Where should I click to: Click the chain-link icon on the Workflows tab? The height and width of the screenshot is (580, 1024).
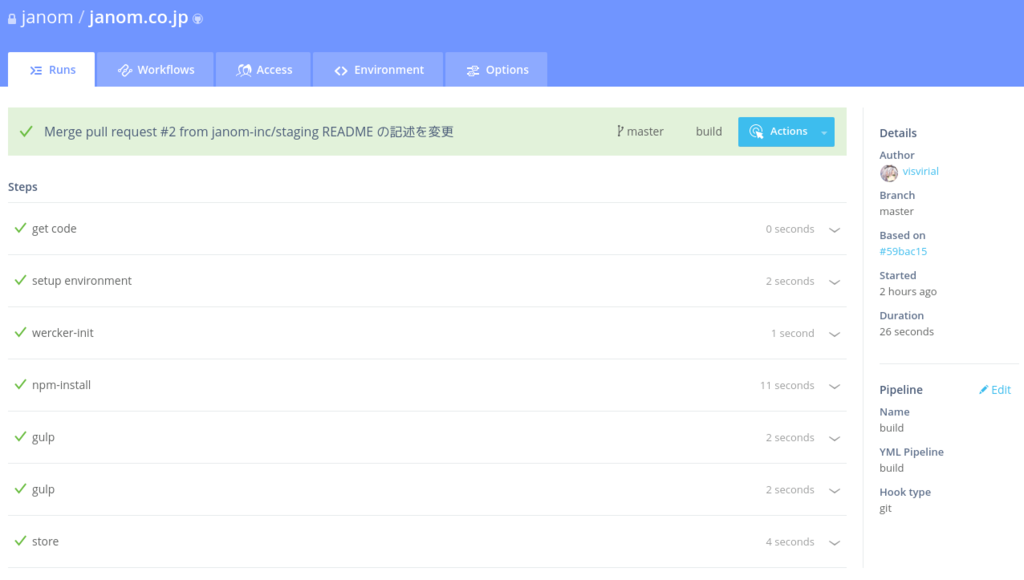click(123, 69)
